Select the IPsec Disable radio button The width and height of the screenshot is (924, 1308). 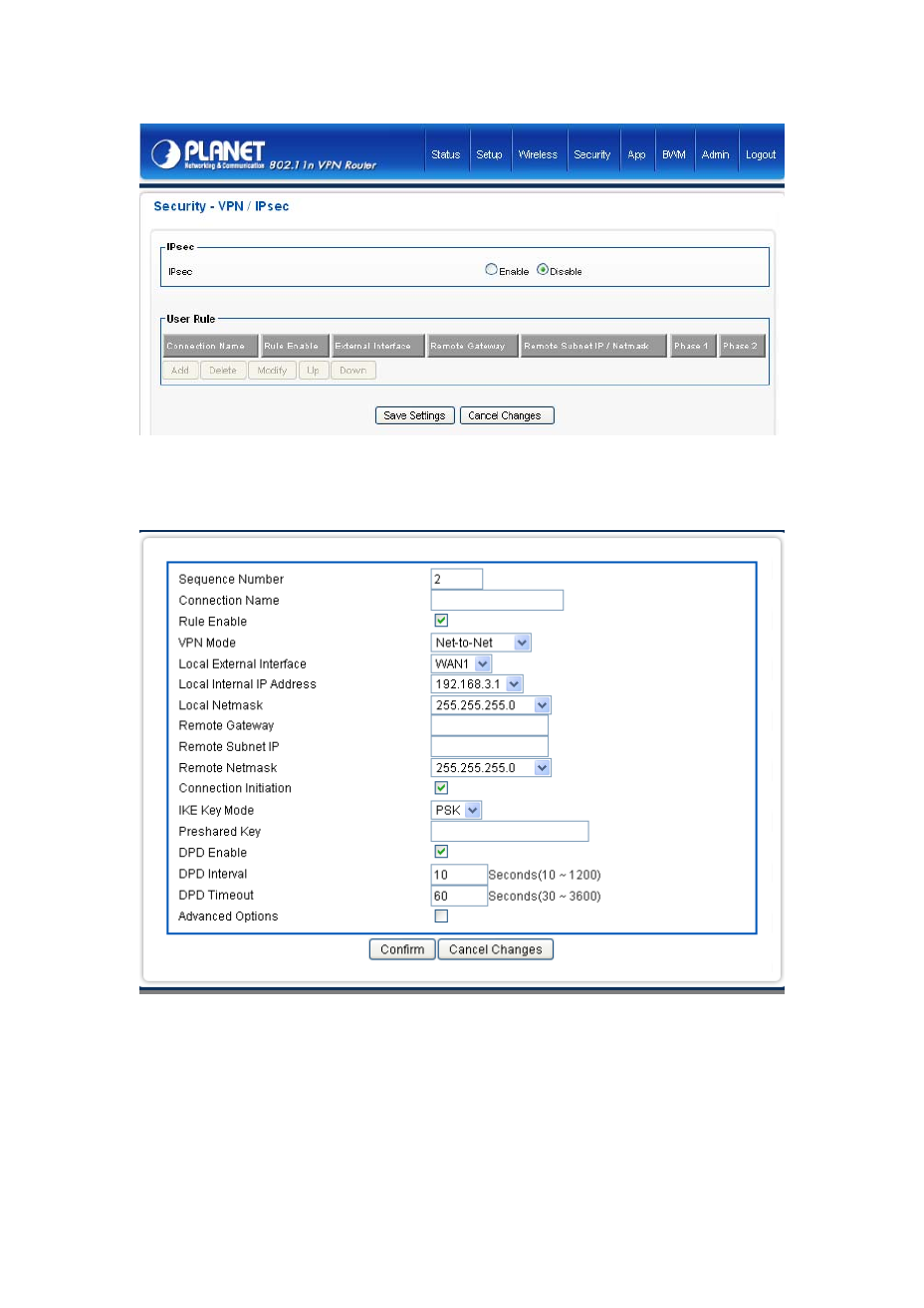coord(543,270)
